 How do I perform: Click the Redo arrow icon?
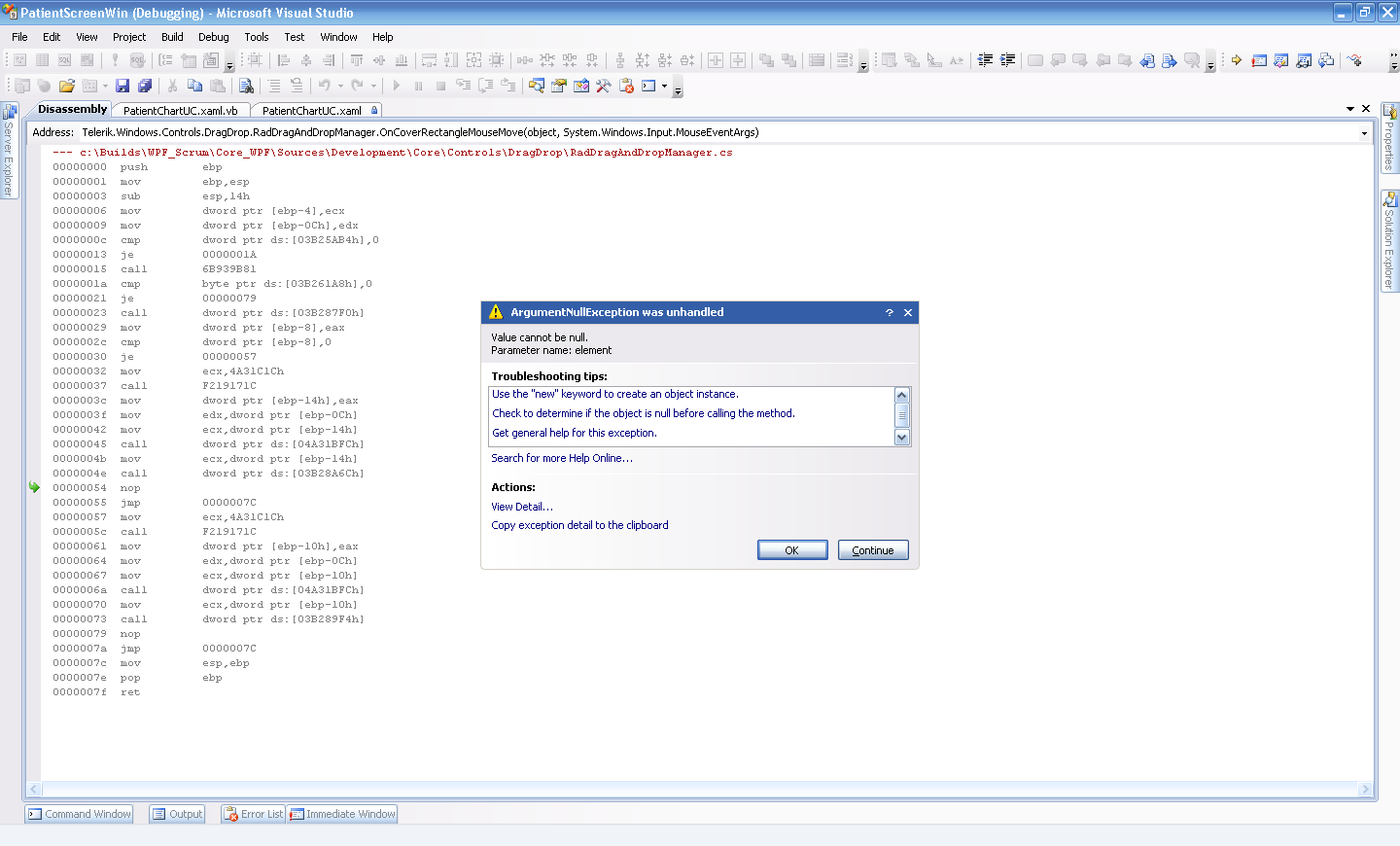tap(358, 86)
